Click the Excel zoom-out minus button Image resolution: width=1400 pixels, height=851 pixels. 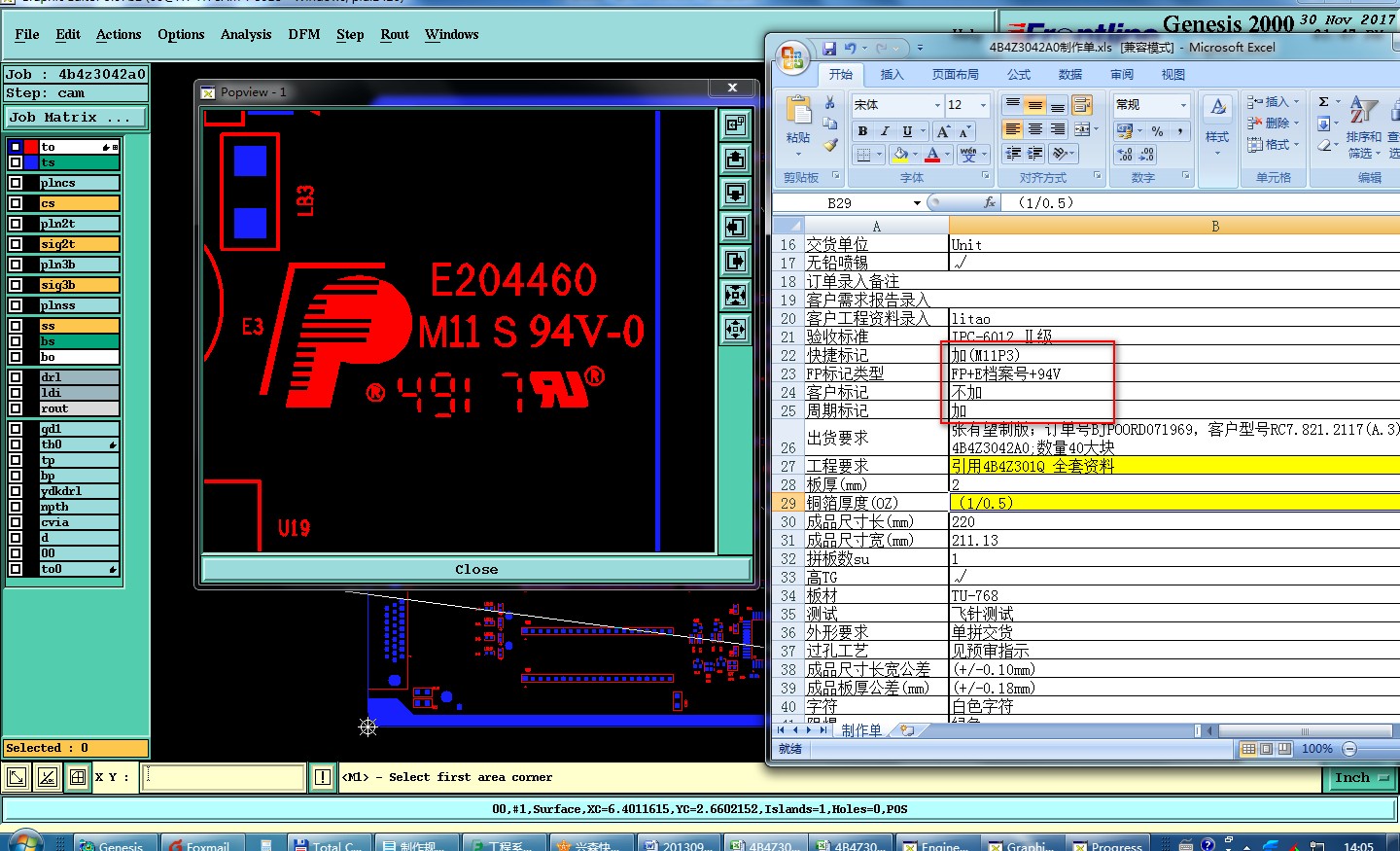pos(1349,749)
